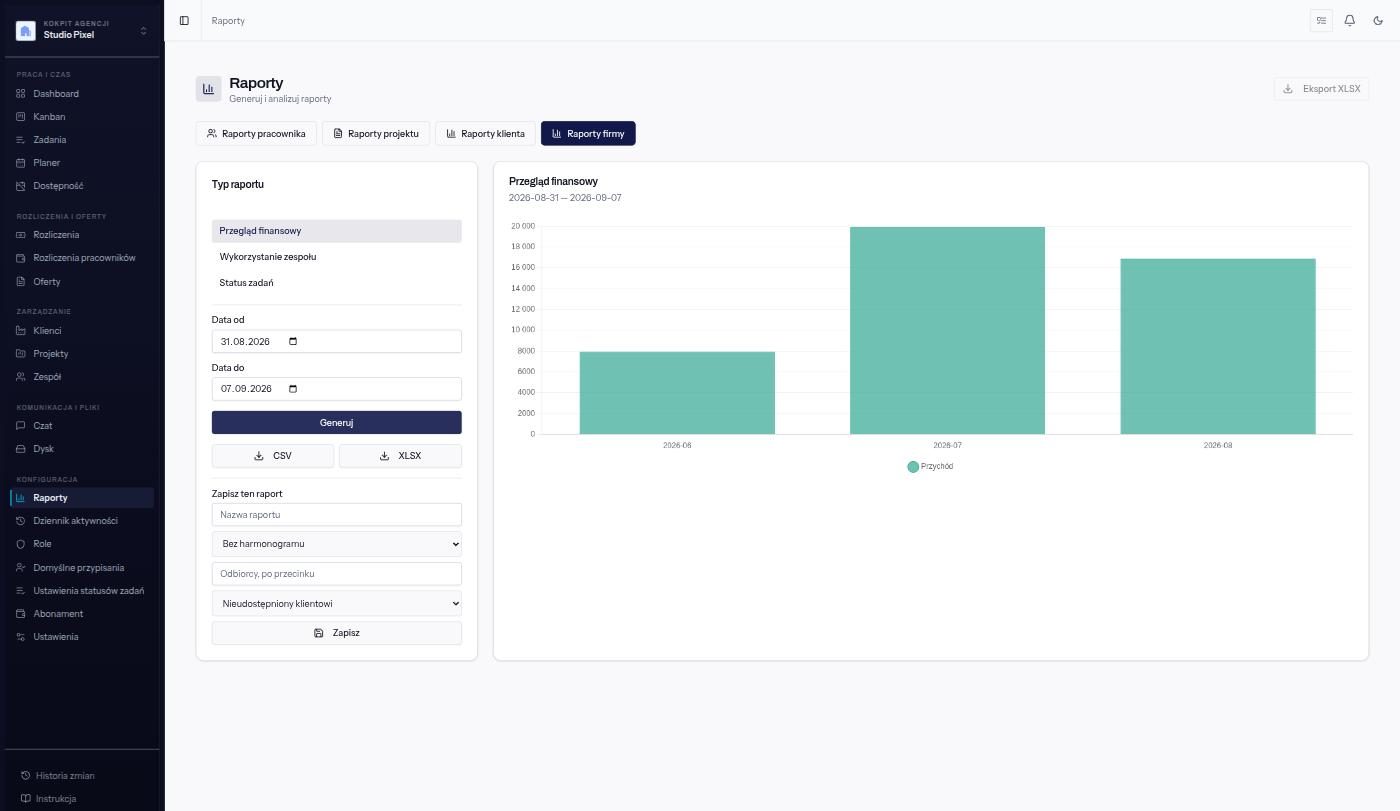The width and height of the screenshot is (1400, 811).
Task: Open Projekty in sidebar
Action: click(82, 354)
